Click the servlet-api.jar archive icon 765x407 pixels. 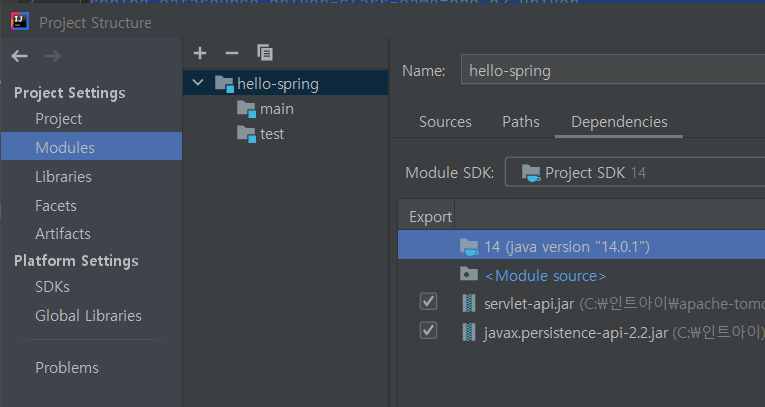click(469, 304)
